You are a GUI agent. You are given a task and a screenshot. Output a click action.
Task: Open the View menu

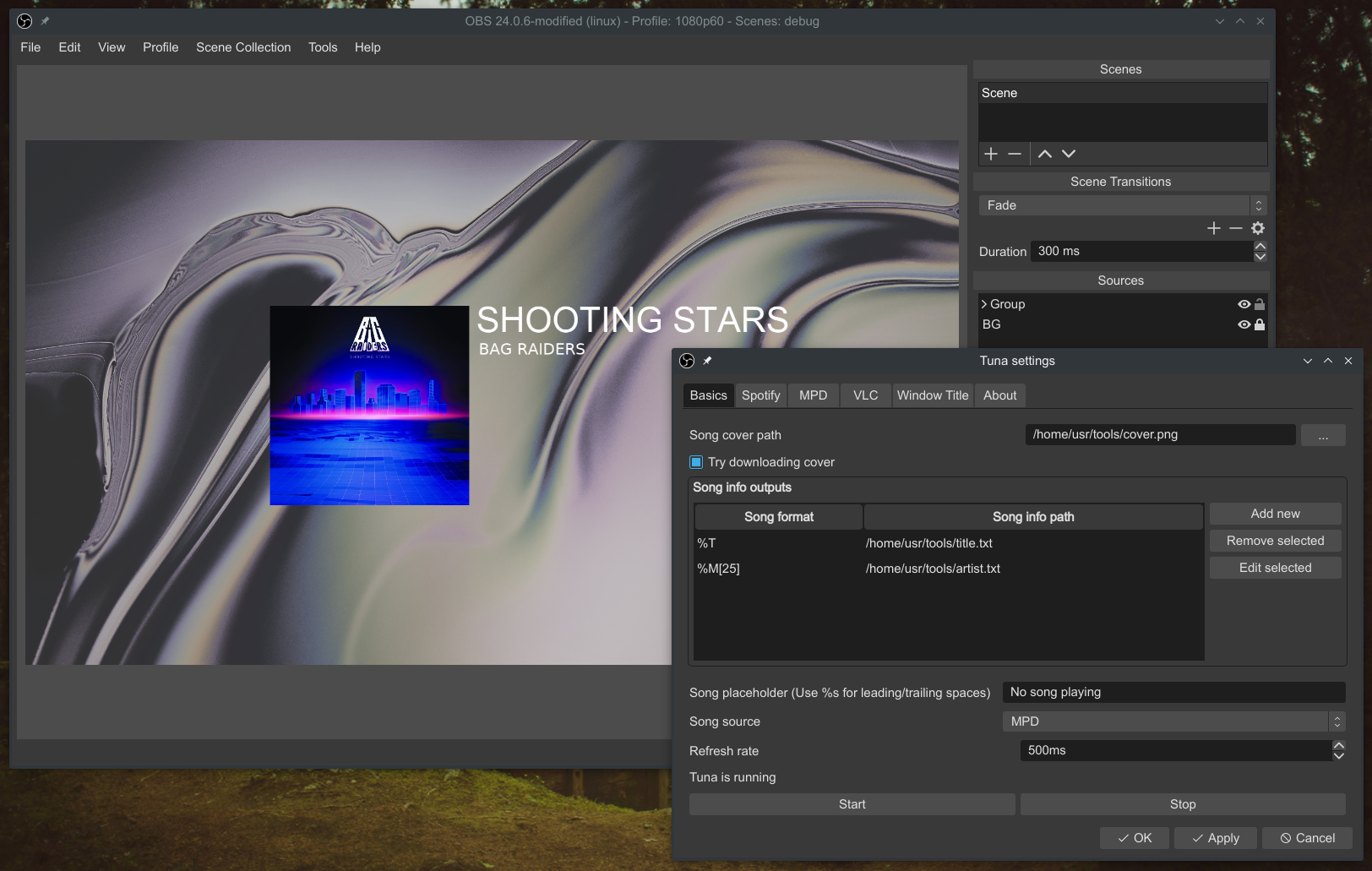pyautogui.click(x=112, y=47)
